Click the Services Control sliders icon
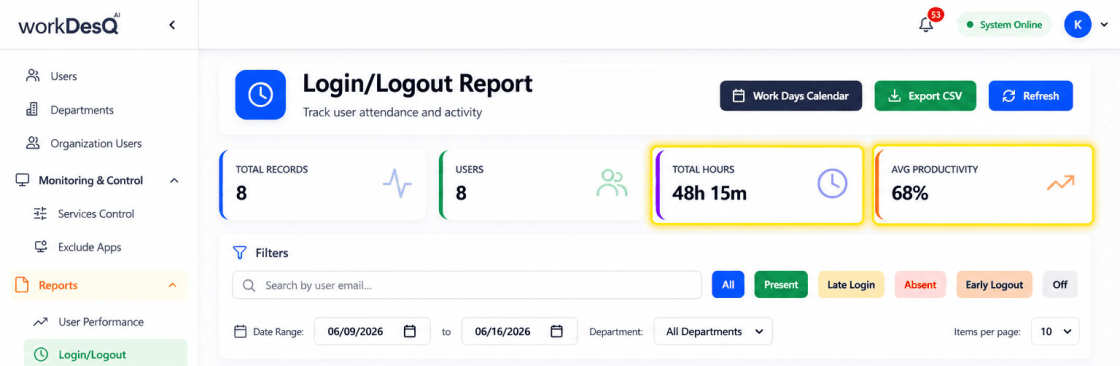1120x366 pixels. pos(41,214)
